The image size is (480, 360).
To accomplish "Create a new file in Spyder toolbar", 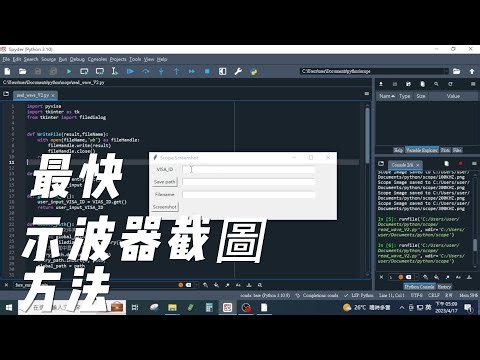I will (7, 71).
